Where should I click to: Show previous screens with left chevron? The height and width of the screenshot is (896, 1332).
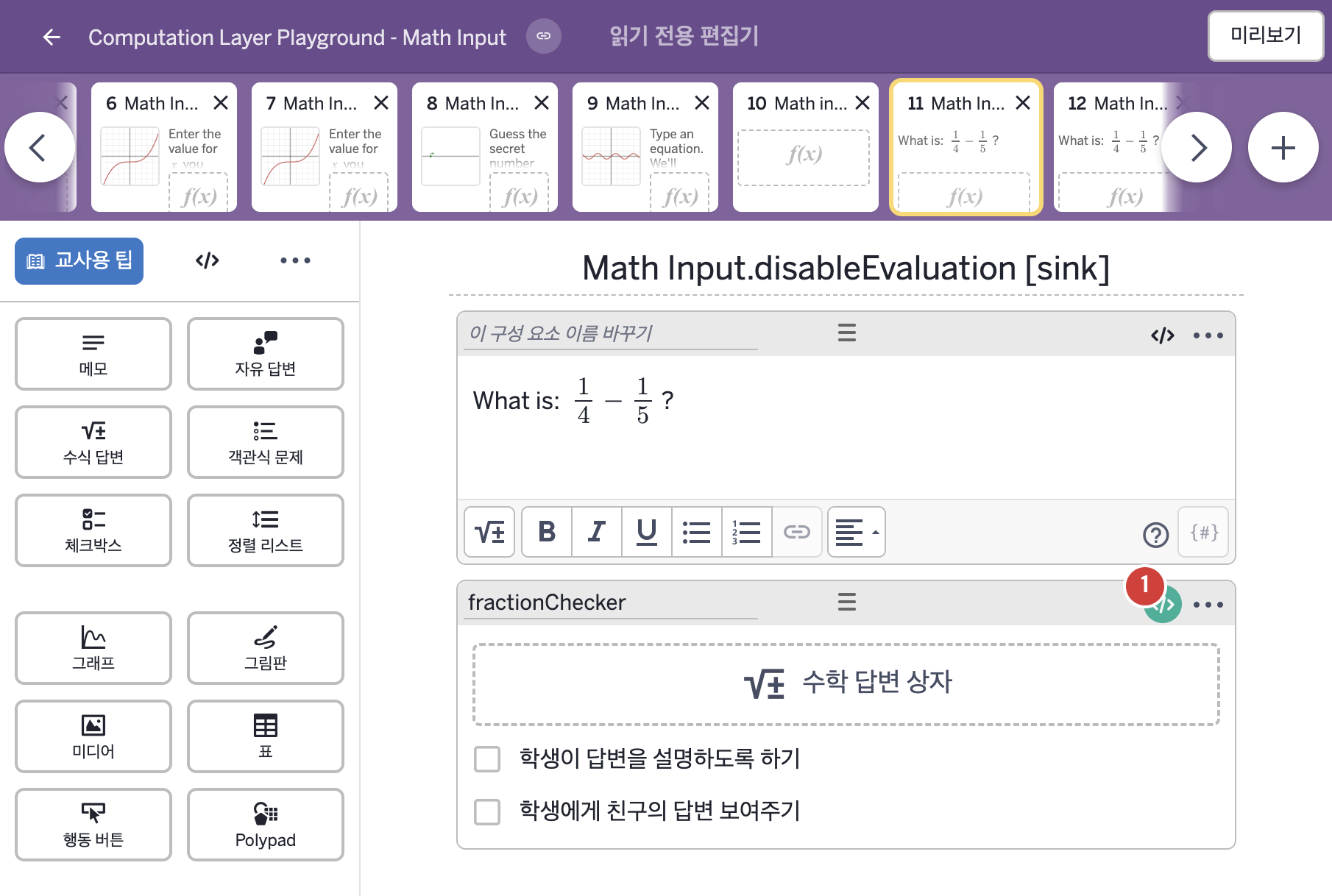click(39, 147)
